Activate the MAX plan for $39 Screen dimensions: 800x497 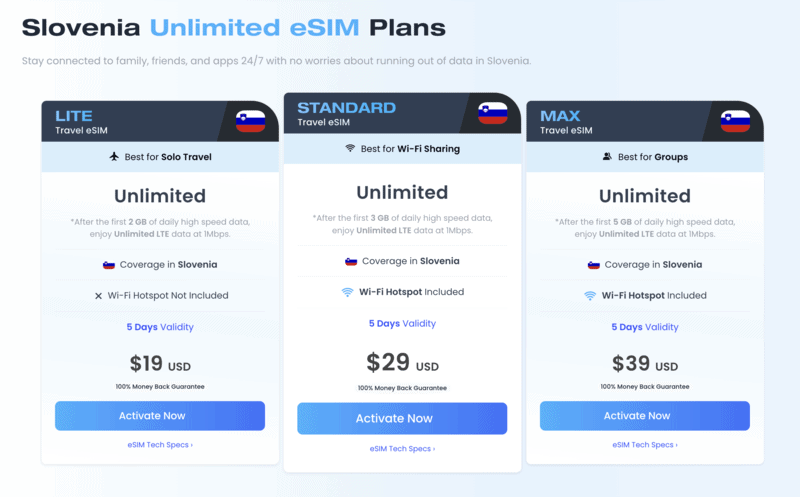[x=645, y=416]
